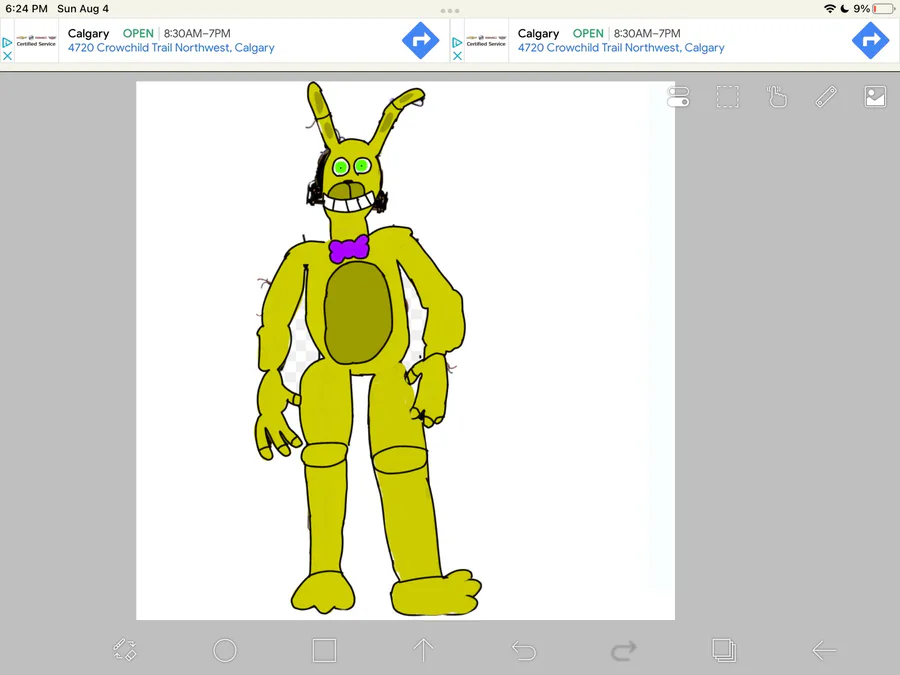Undo the last stroke
The height and width of the screenshot is (675, 900).
(x=523, y=650)
